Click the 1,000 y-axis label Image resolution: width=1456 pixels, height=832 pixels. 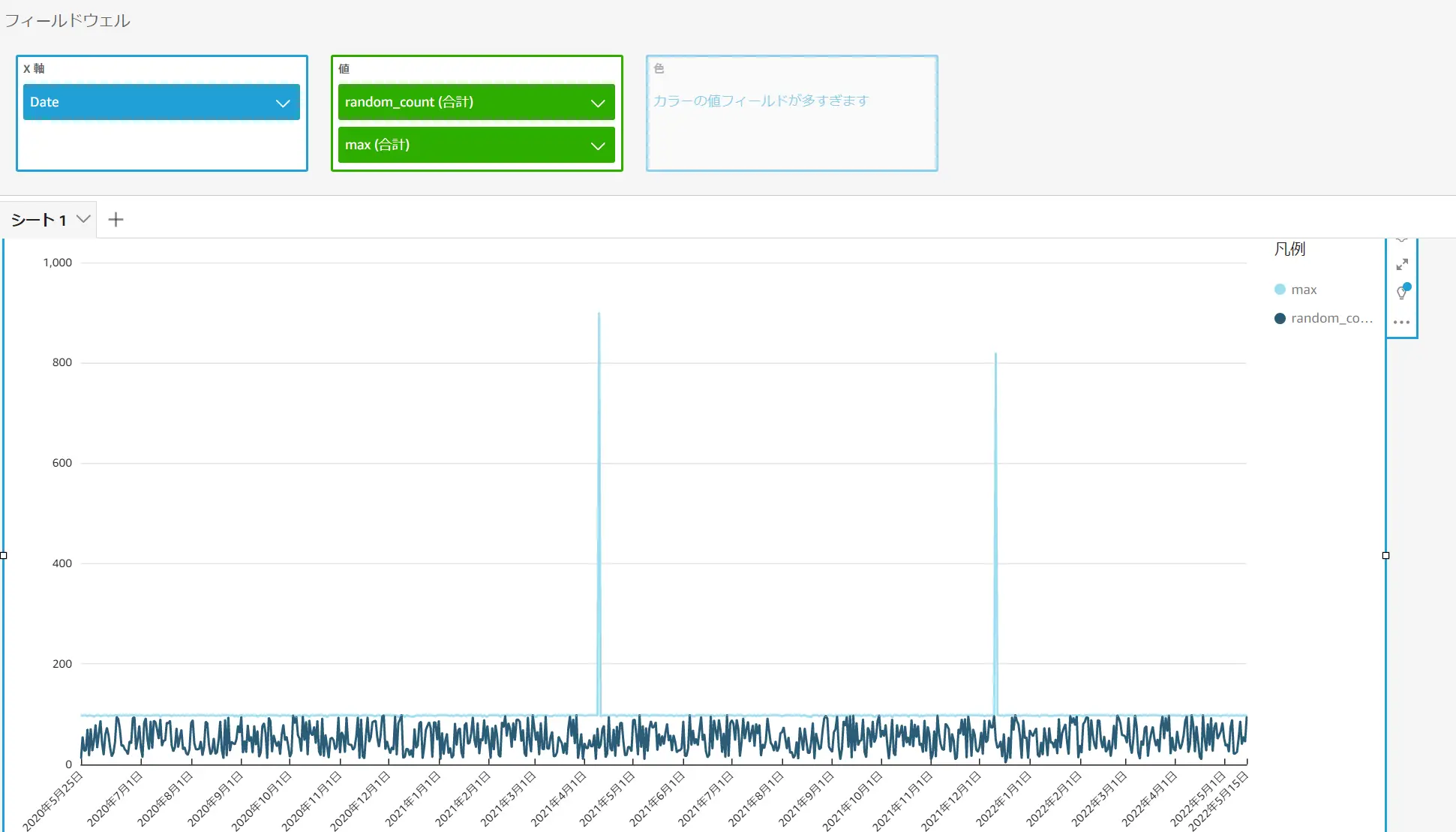58,263
